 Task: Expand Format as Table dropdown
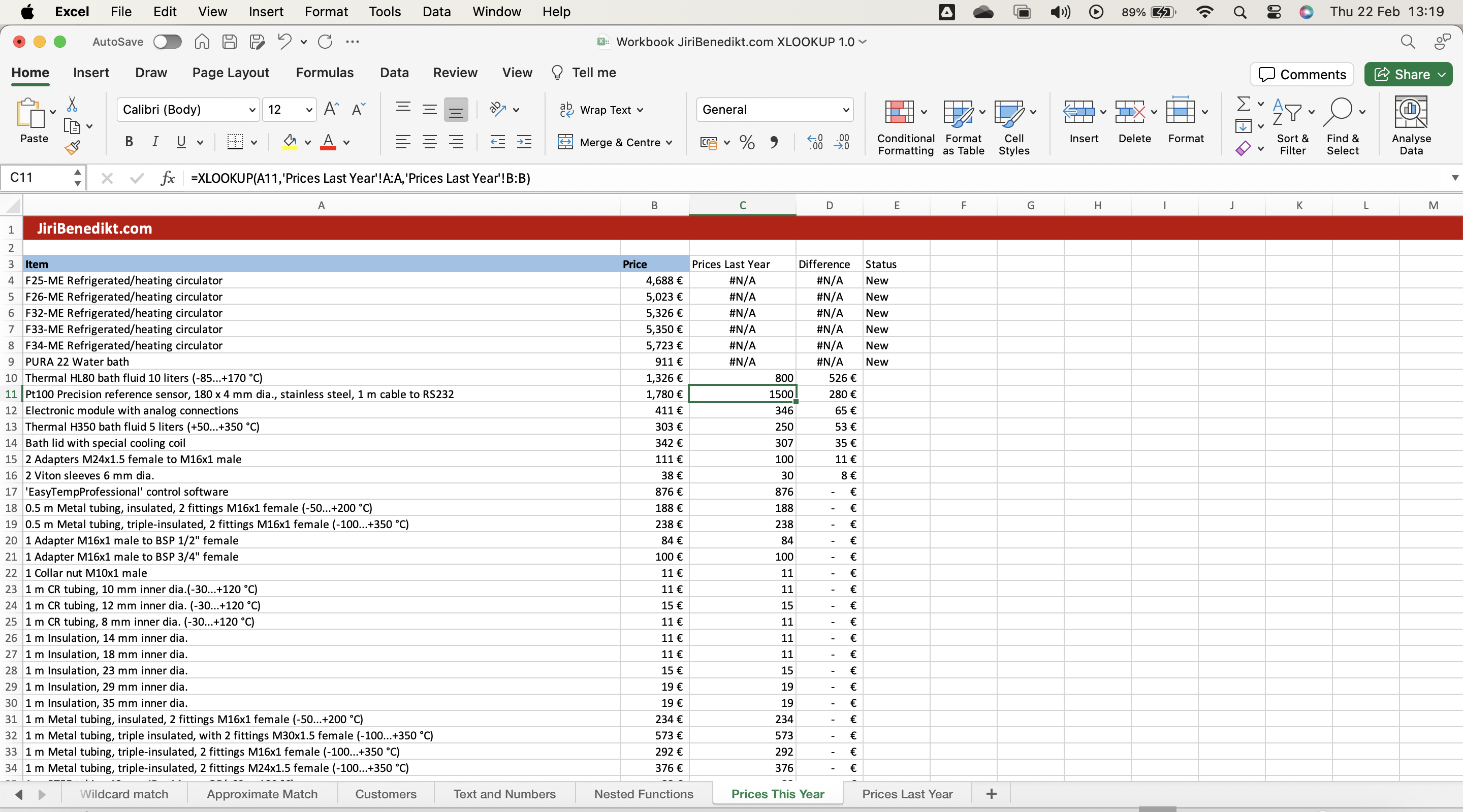(x=982, y=112)
